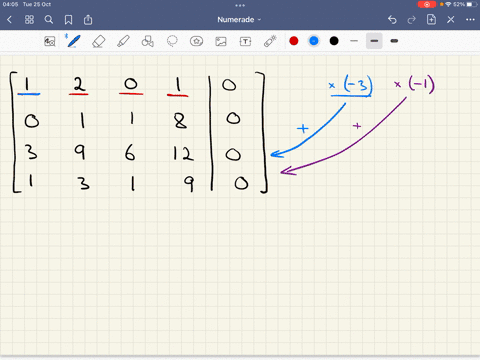Image resolution: width=480 pixels, height=360 pixels.
Task: Select the Elements star tool
Action: [196, 41]
